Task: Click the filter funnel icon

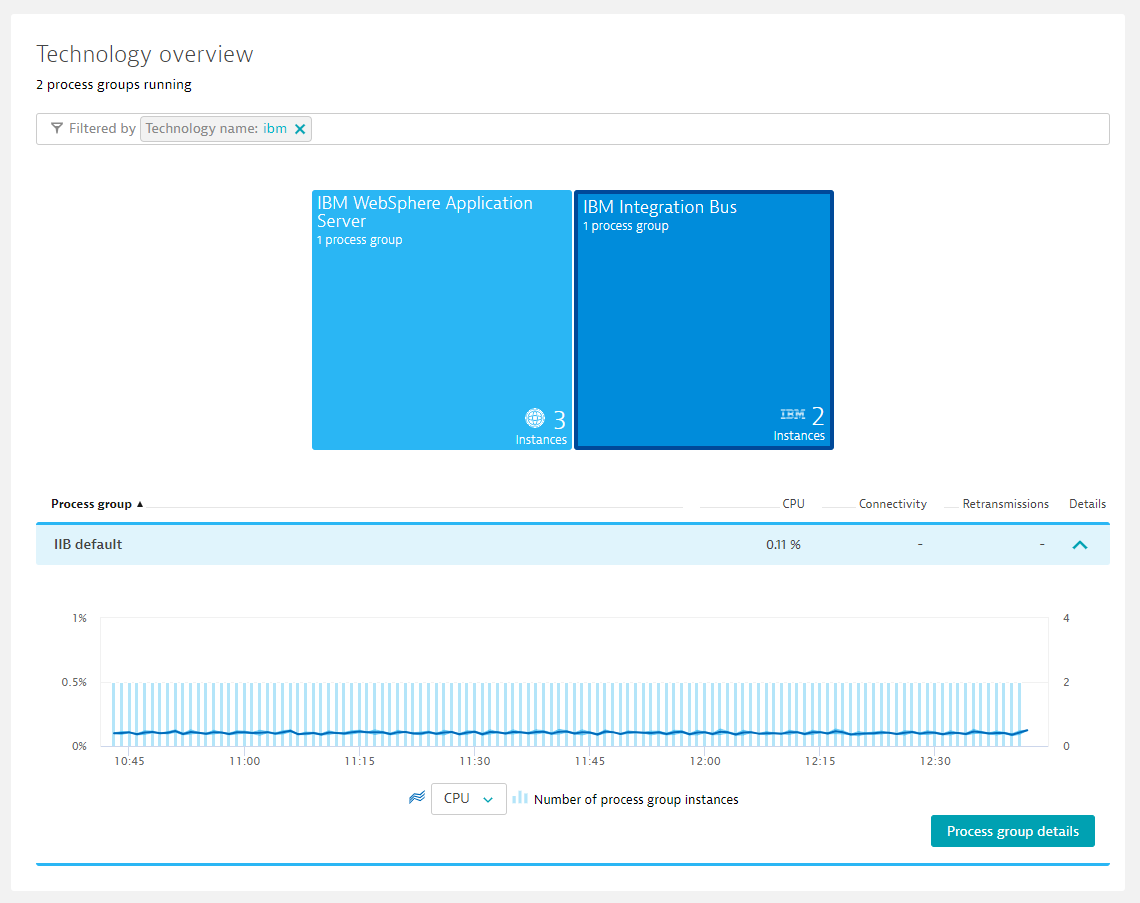Action: tap(57, 129)
